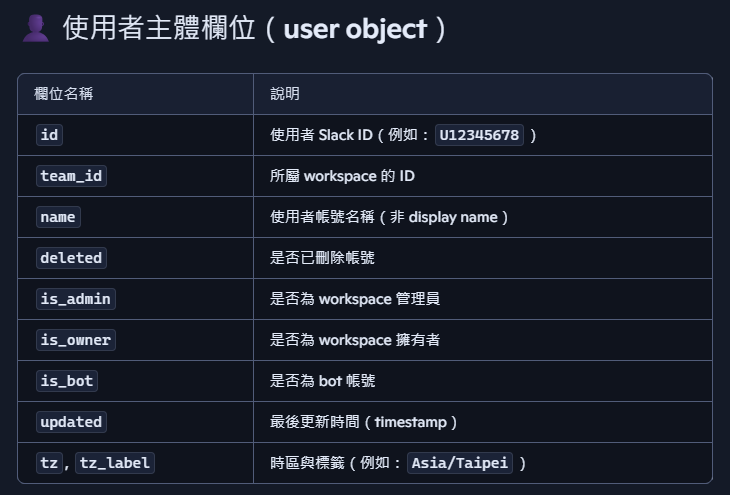Click the U12345678 example code
This screenshot has width=730, height=495.
[479, 135]
